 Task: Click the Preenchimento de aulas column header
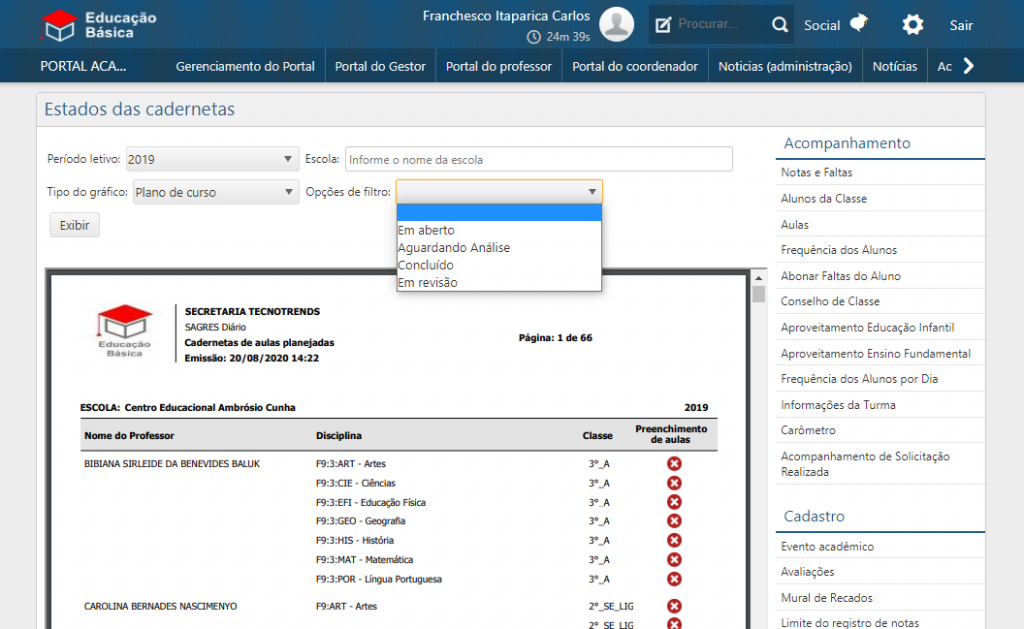(671, 434)
